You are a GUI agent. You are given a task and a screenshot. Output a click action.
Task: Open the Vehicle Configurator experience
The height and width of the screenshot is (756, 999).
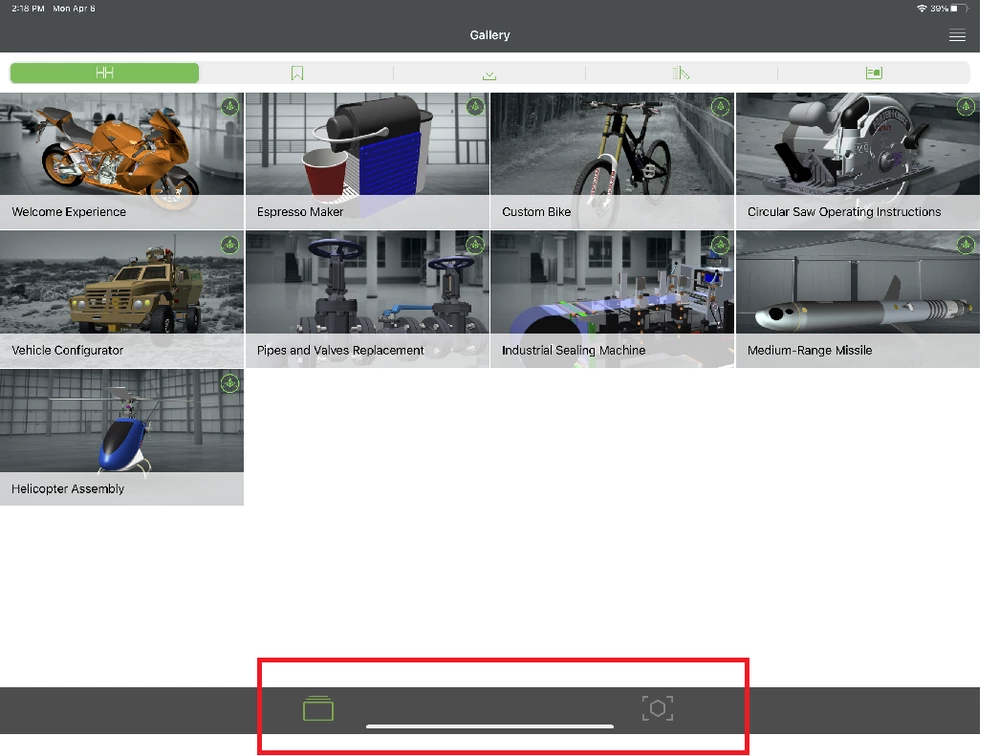[x=120, y=290]
